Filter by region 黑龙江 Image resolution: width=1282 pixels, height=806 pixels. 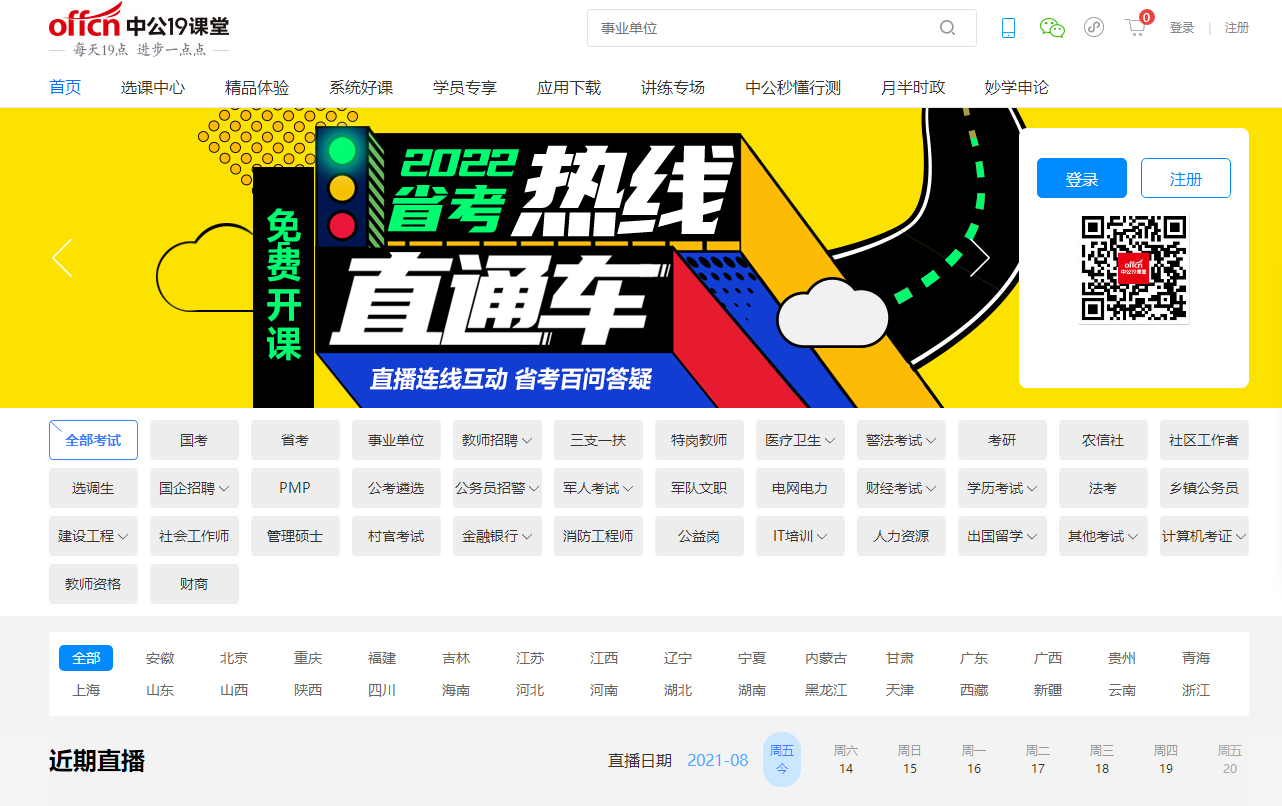point(826,690)
